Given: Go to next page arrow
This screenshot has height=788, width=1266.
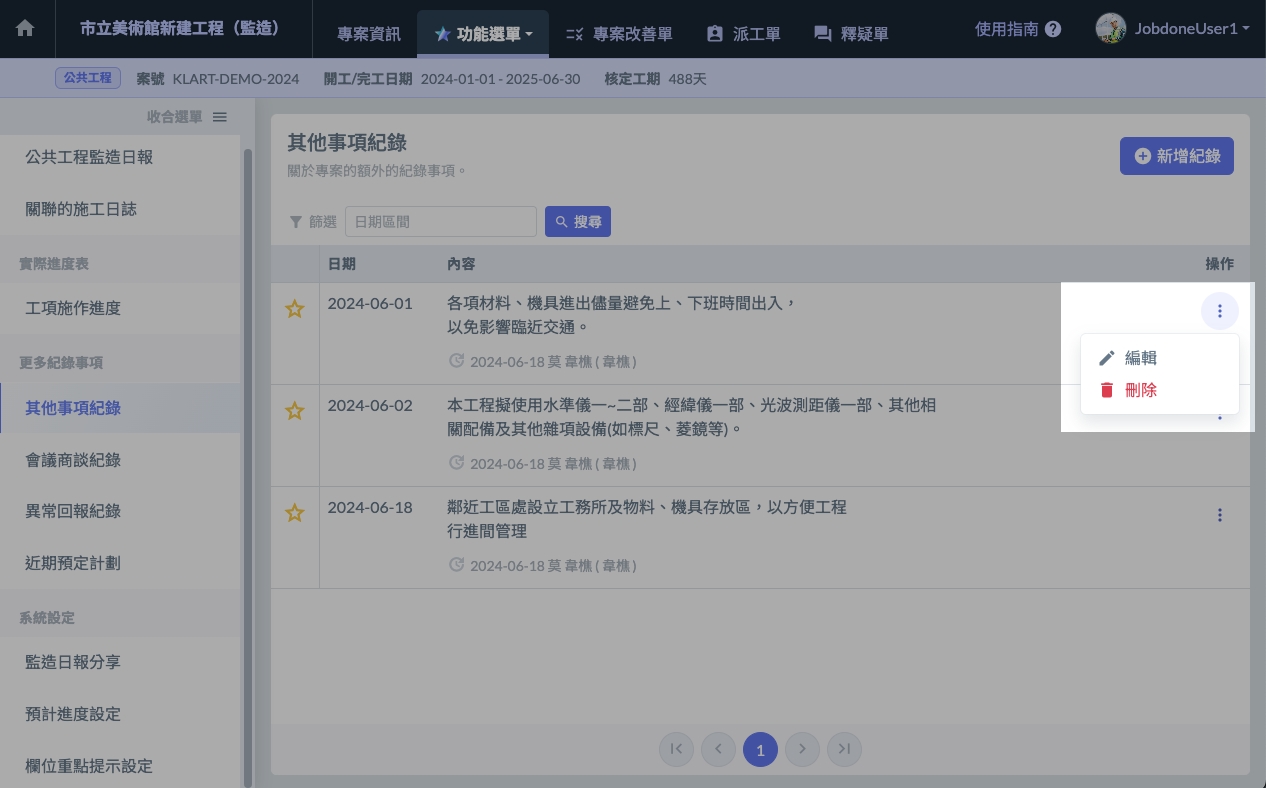Looking at the screenshot, I should pos(802,749).
